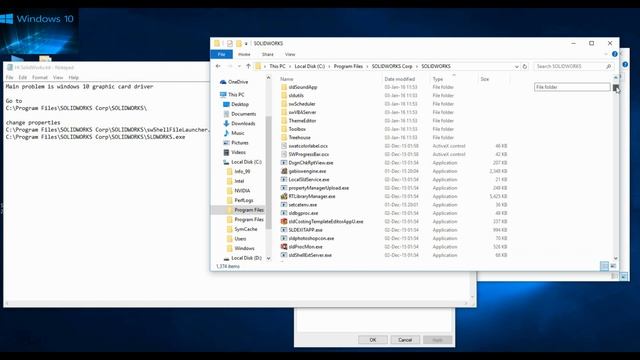This screenshot has width=640, height=360.
Task: Select the swScheduler folder
Action: (302, 104)
